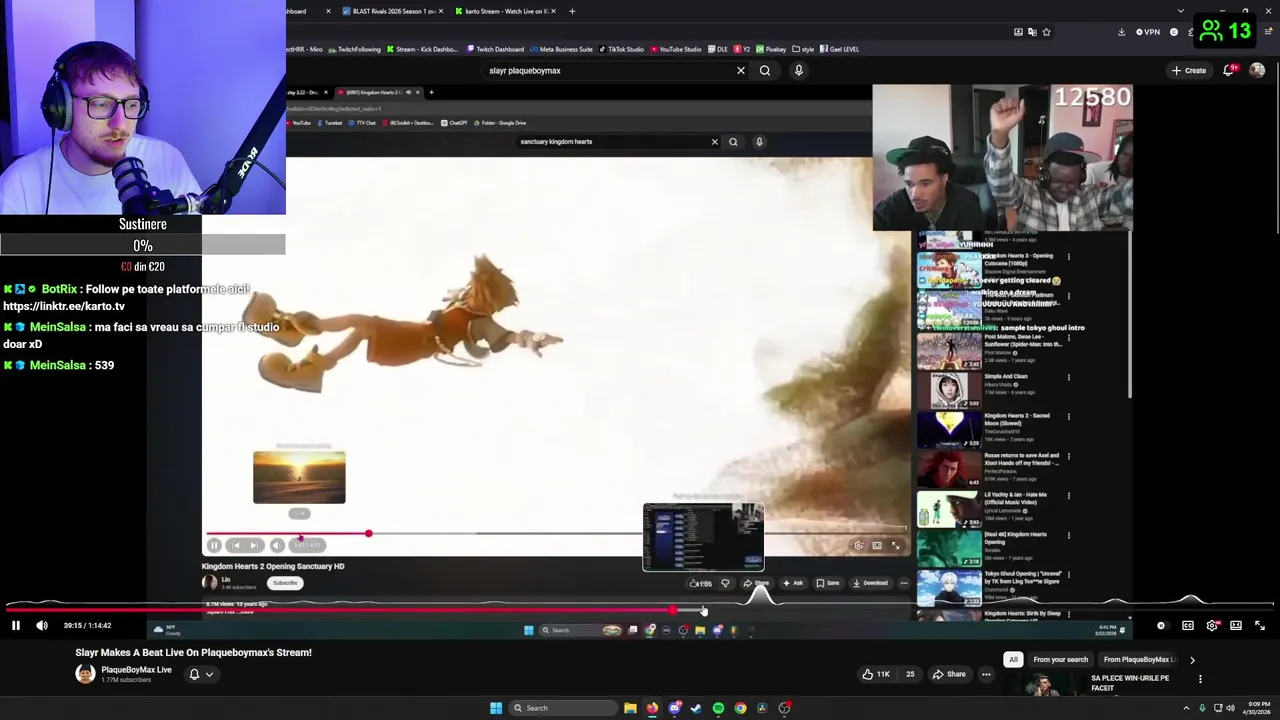Open TikTok Studio bookmark

click(621, 49)
